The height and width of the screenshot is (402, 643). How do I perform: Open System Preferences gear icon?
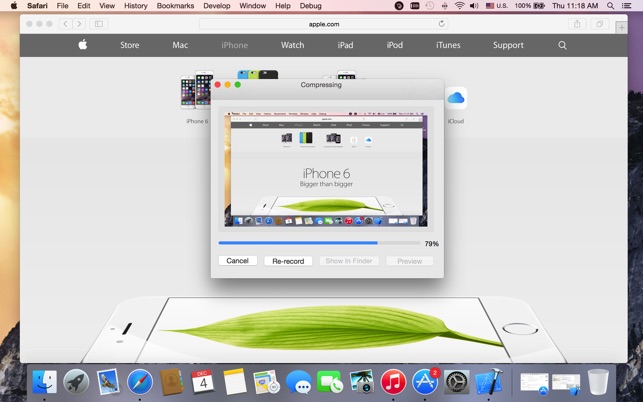point(456,382)
